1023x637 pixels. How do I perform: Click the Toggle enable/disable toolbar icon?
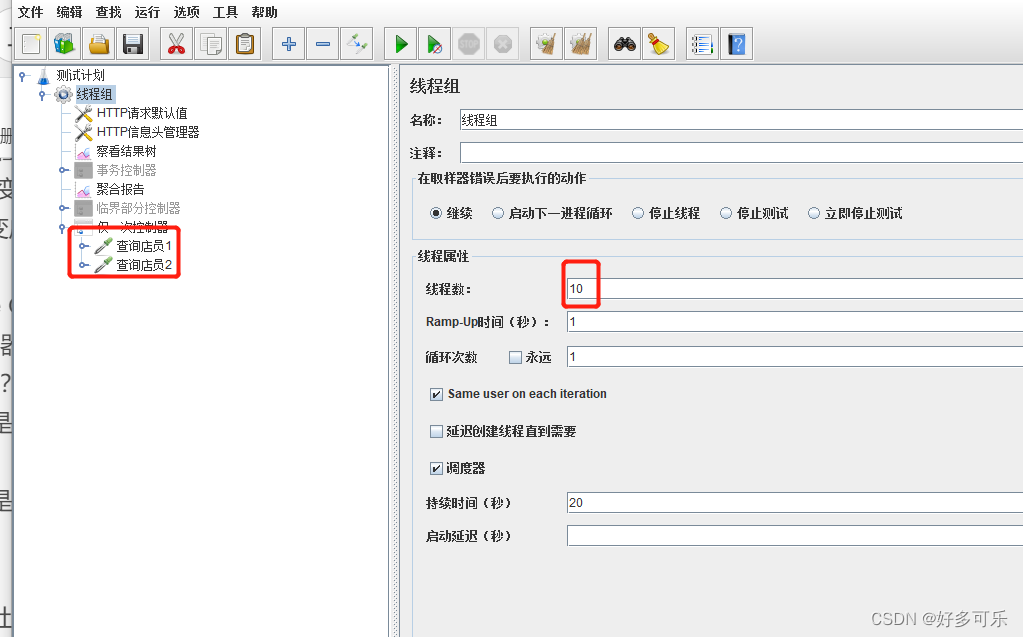coord(357,44)
